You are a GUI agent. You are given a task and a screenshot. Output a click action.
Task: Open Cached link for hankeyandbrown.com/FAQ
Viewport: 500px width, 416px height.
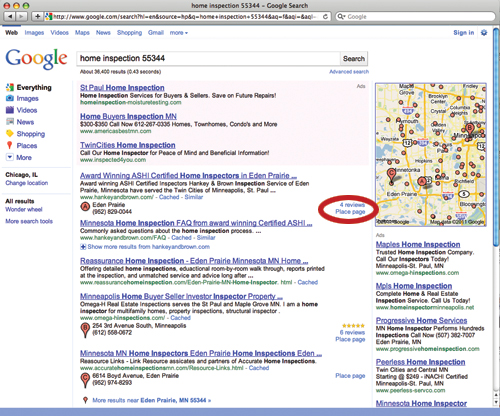point(181,238)
